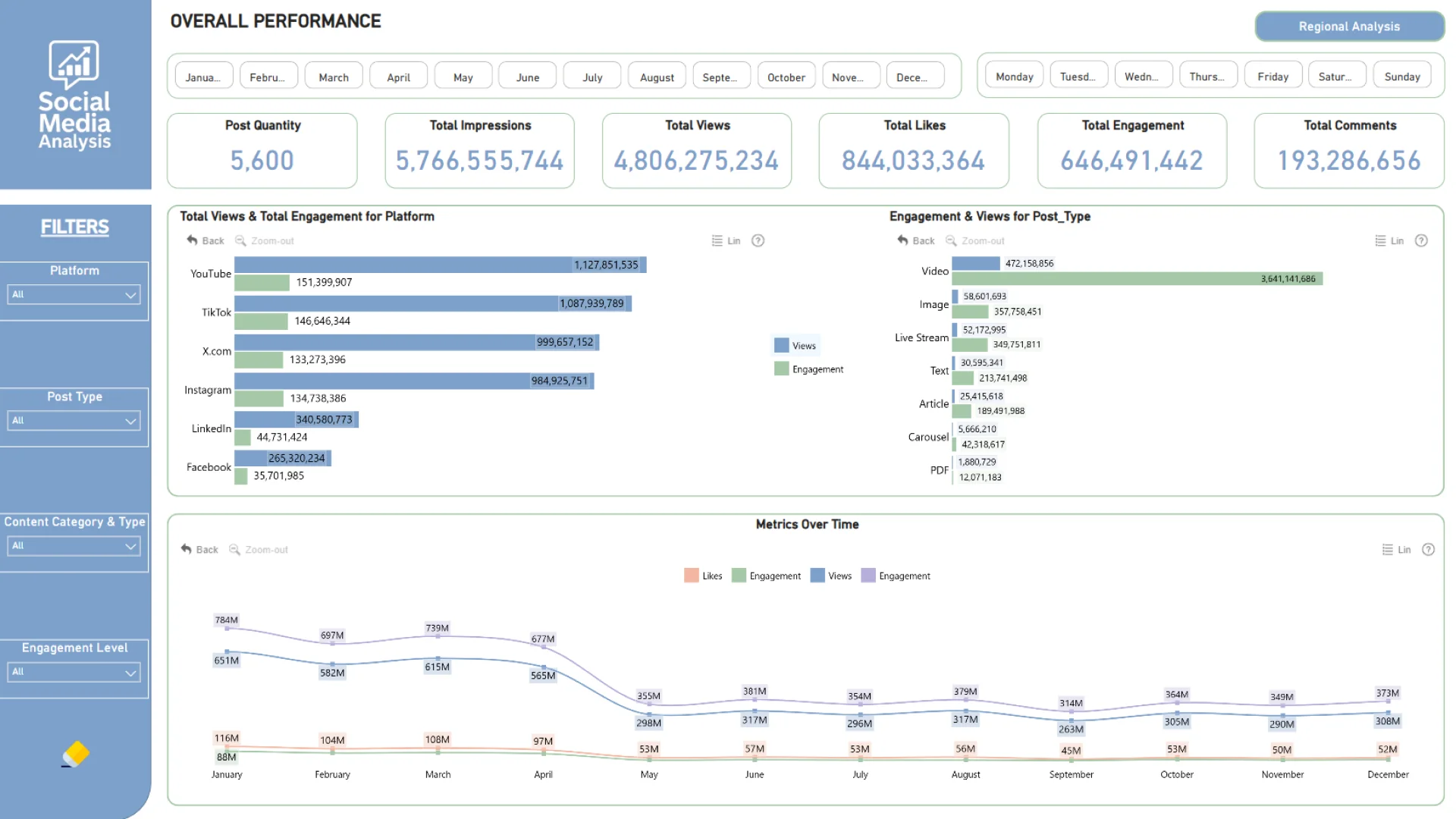Click blue Views legend swatch in Metrics chart
Screen dimensions: 1456x819
pyautogui.click(x=817, y=576)
